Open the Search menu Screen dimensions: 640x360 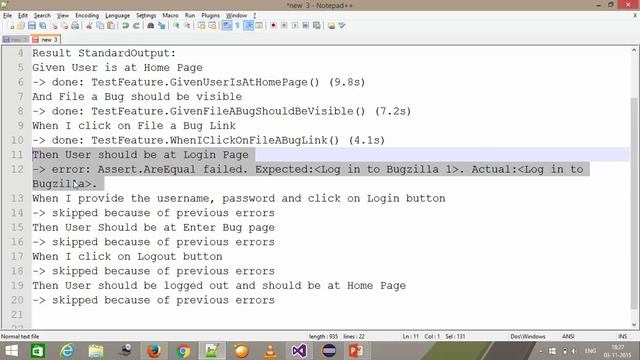point(42,16)
